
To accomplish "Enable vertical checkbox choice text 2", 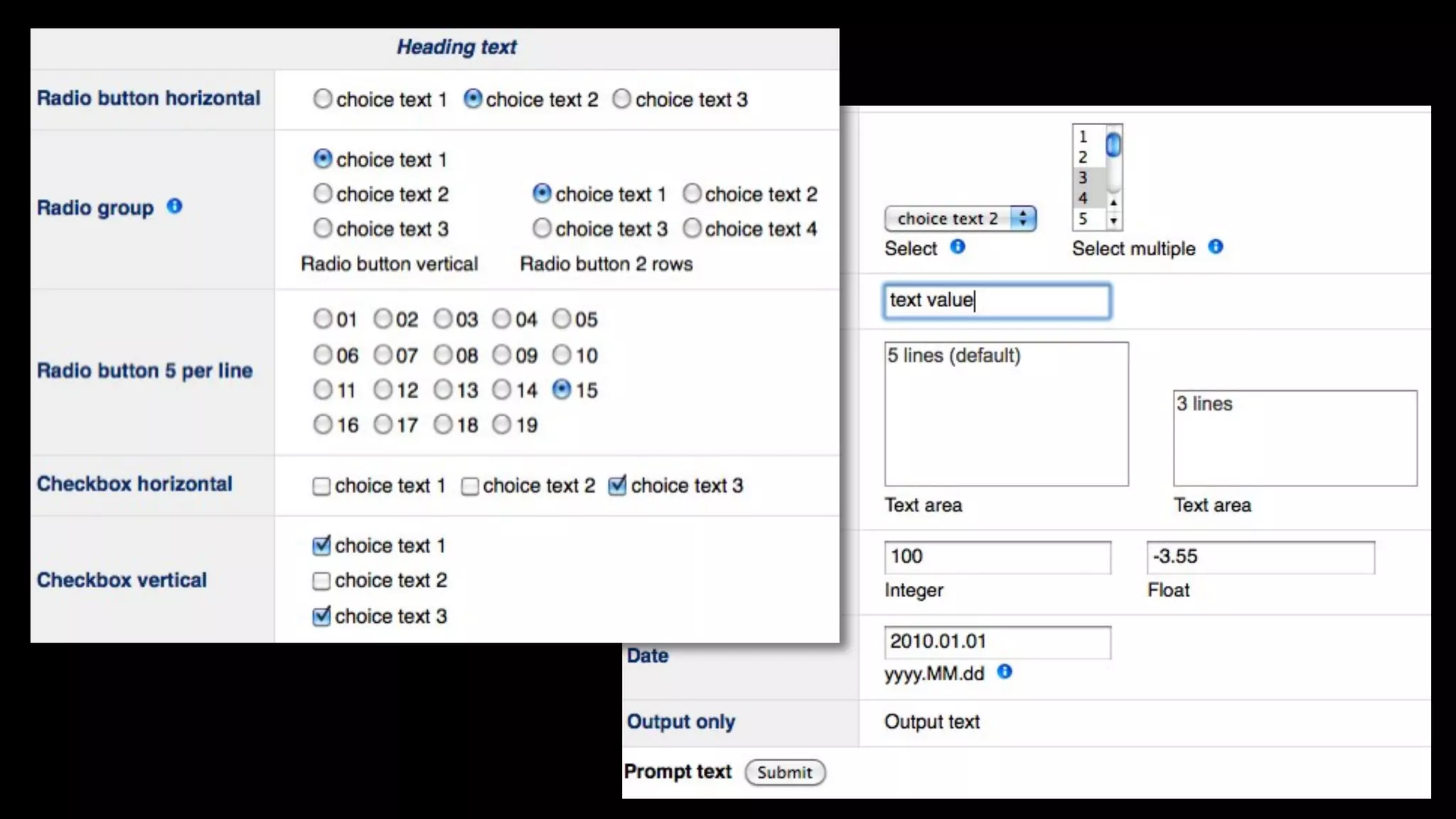I will [321, 581].
